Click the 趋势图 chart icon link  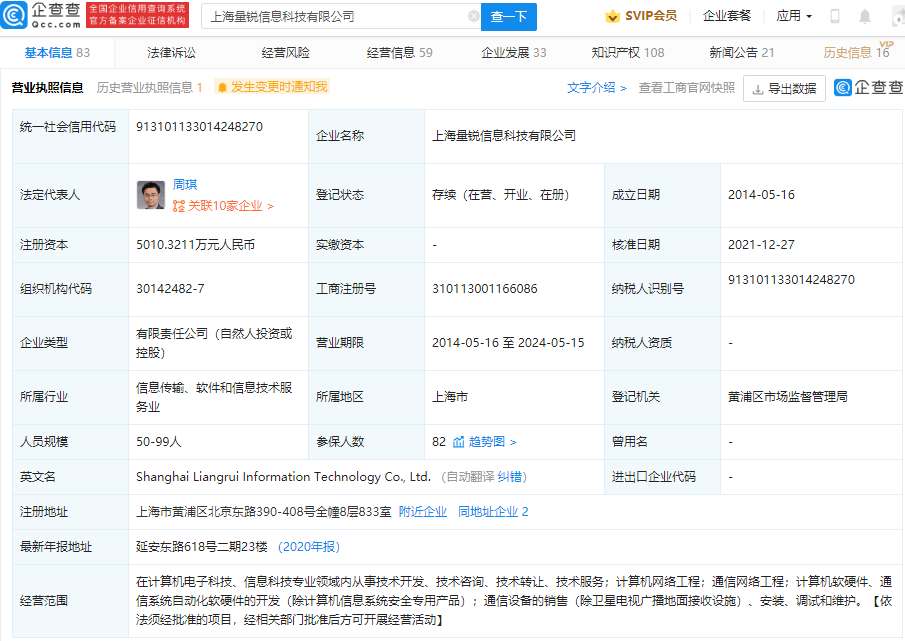pyautogui.click(x=485, y=441)
